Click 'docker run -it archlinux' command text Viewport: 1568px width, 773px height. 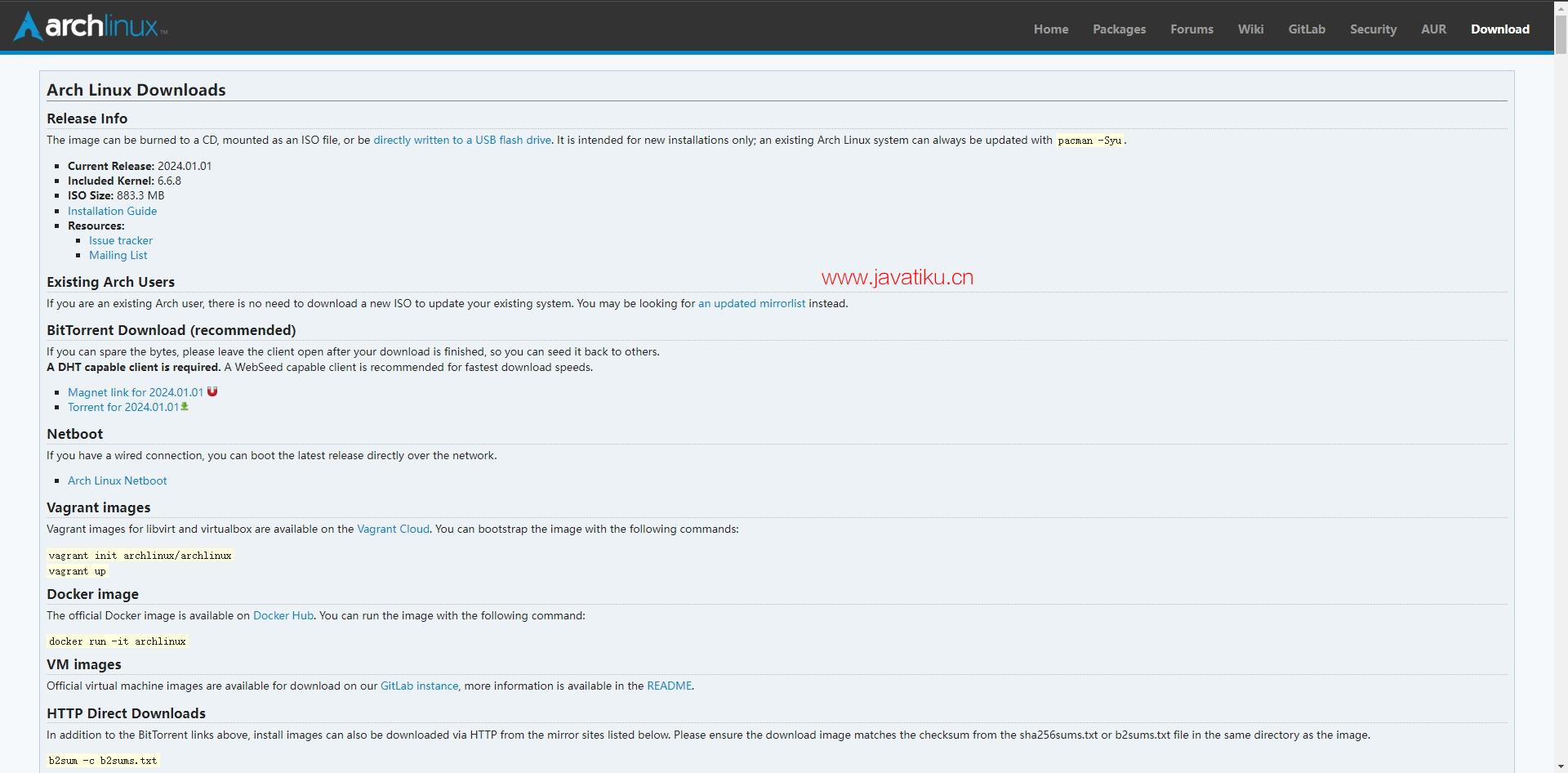[118, 641]
